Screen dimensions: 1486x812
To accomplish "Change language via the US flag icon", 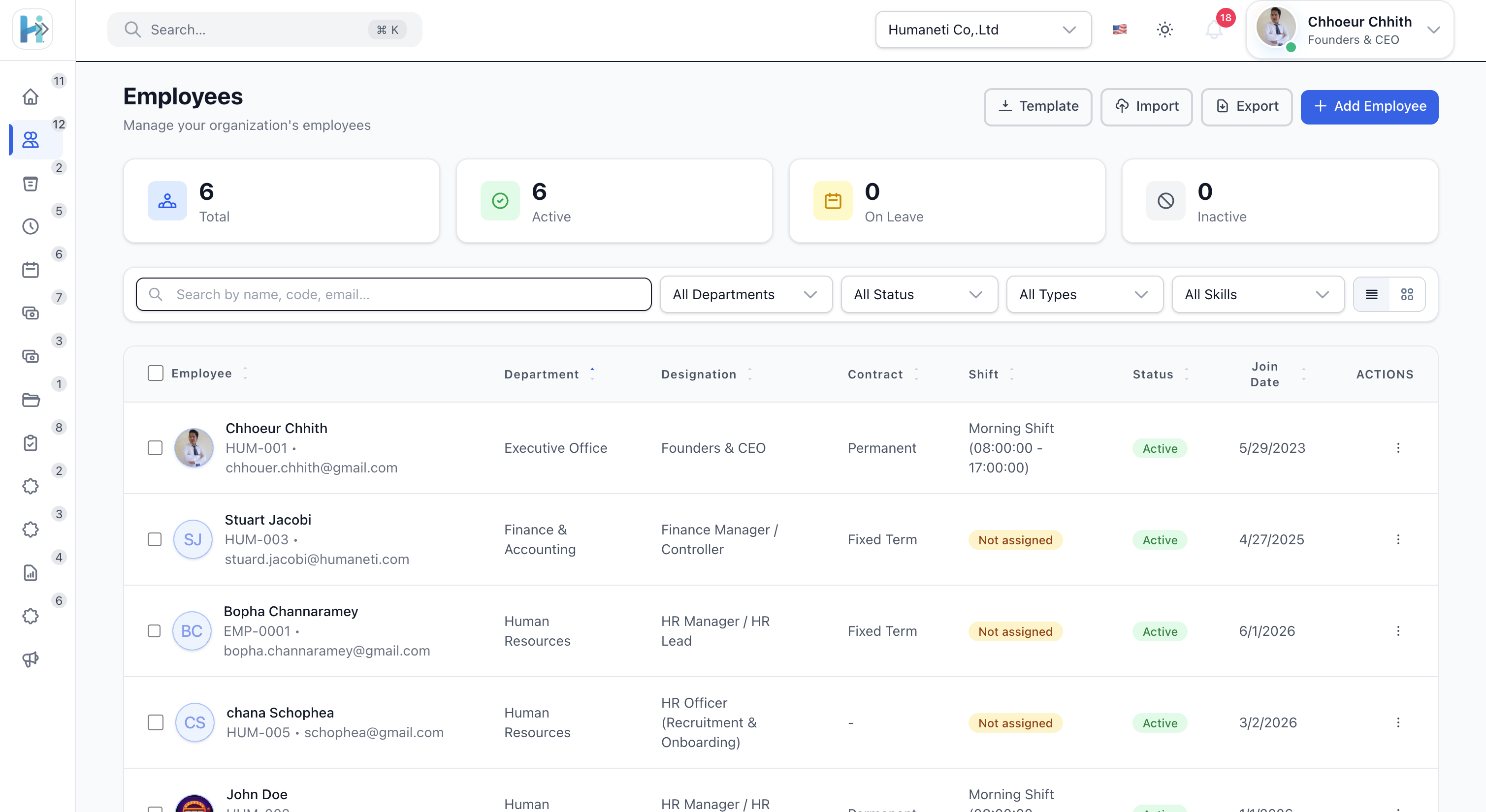I will (1119, 30).
